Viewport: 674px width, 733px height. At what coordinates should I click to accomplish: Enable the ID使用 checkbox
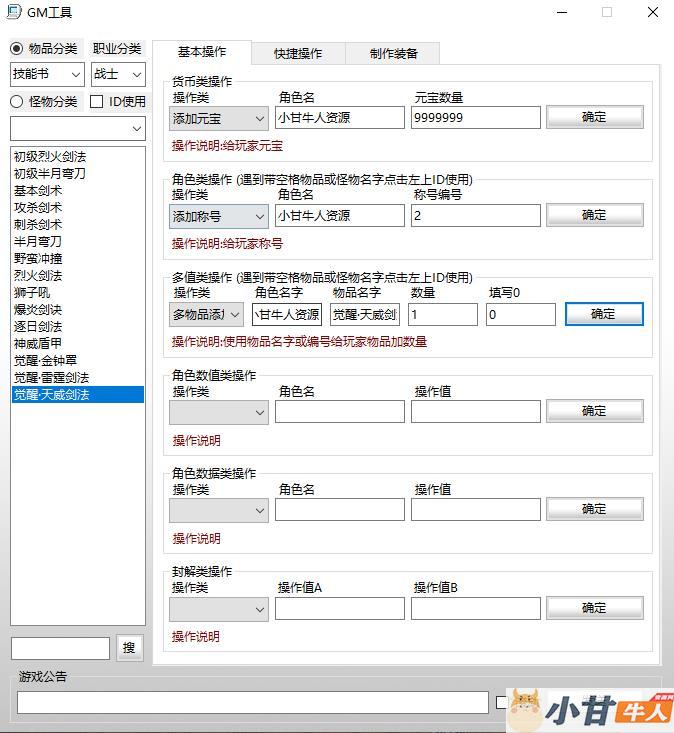[97, 101]
